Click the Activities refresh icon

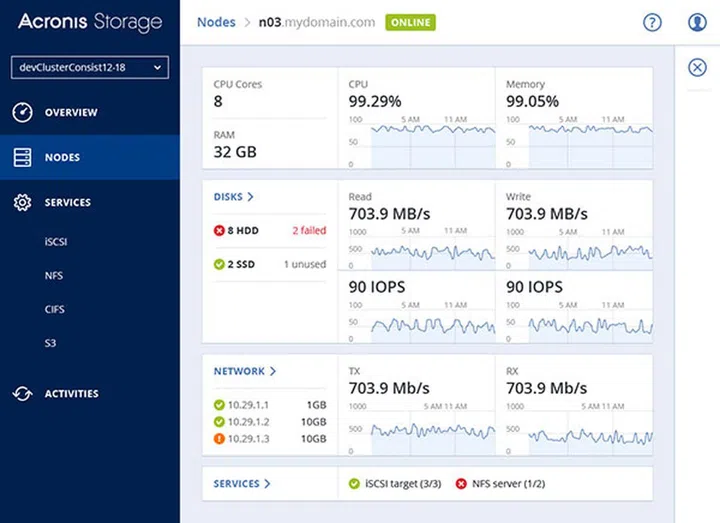pos(22,394)
